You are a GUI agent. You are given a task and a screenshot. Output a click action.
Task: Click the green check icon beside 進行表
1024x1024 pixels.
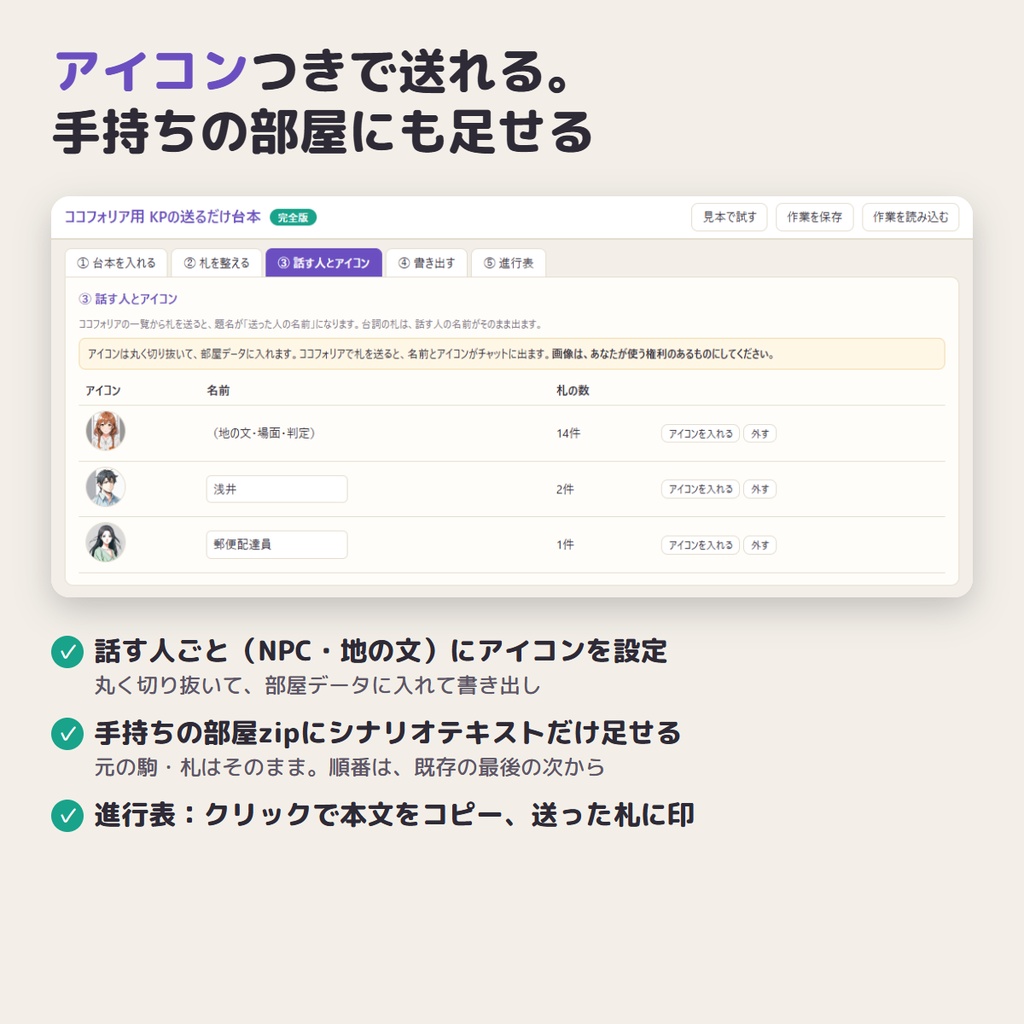[67, 816]
